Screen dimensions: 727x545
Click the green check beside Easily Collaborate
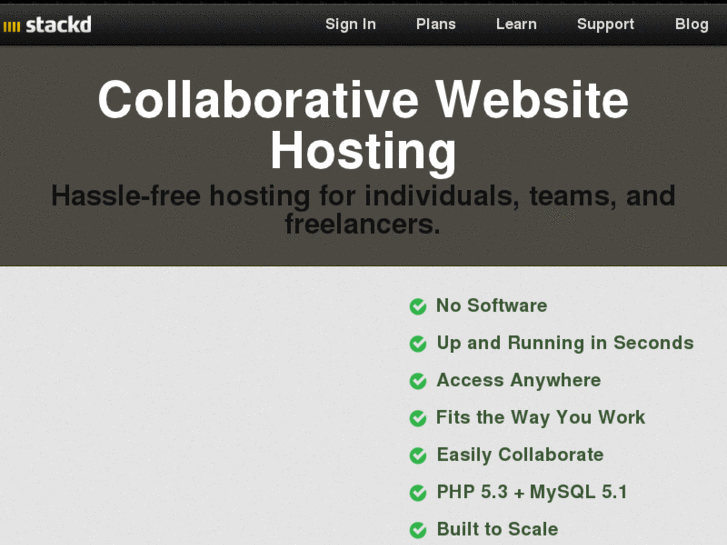click(418, 456)
